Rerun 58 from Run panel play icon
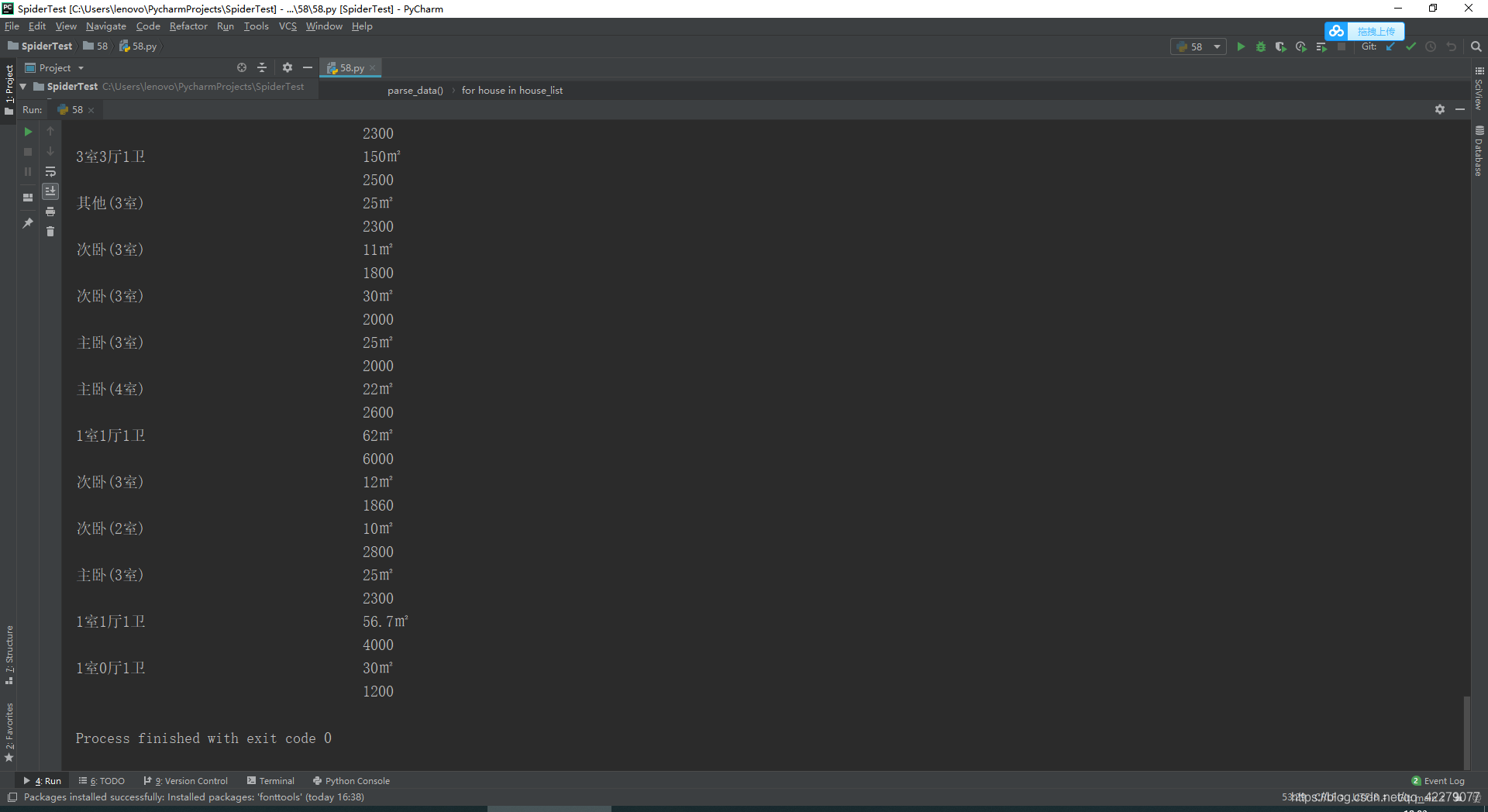This screenshot has height=812, width=1488. [28, 132]
